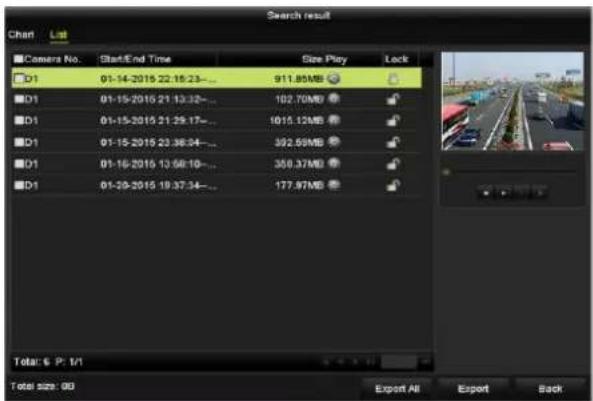Viewport: 593px width, 401px height.
Task: Click the Export button
Action: (x=473, y=389)
